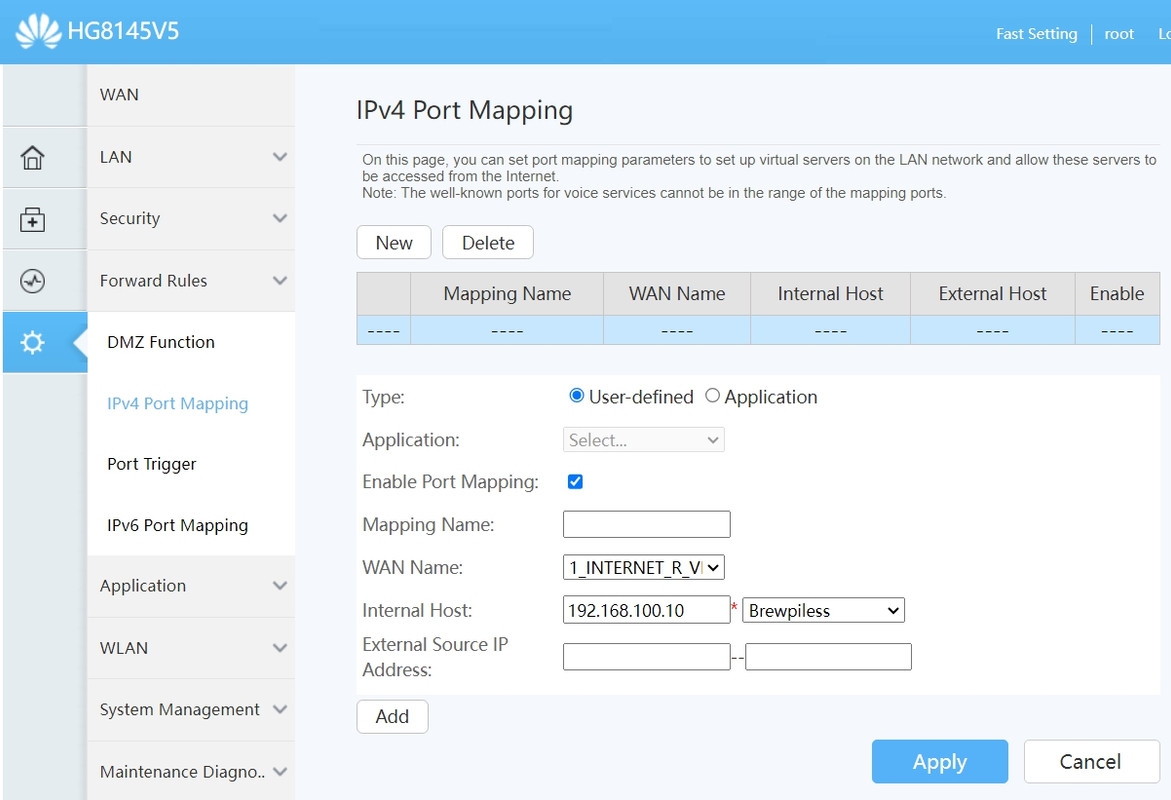Focus the External Source IP end field
This screenshot has height=800, width=1171.
[x=828, y=657]
